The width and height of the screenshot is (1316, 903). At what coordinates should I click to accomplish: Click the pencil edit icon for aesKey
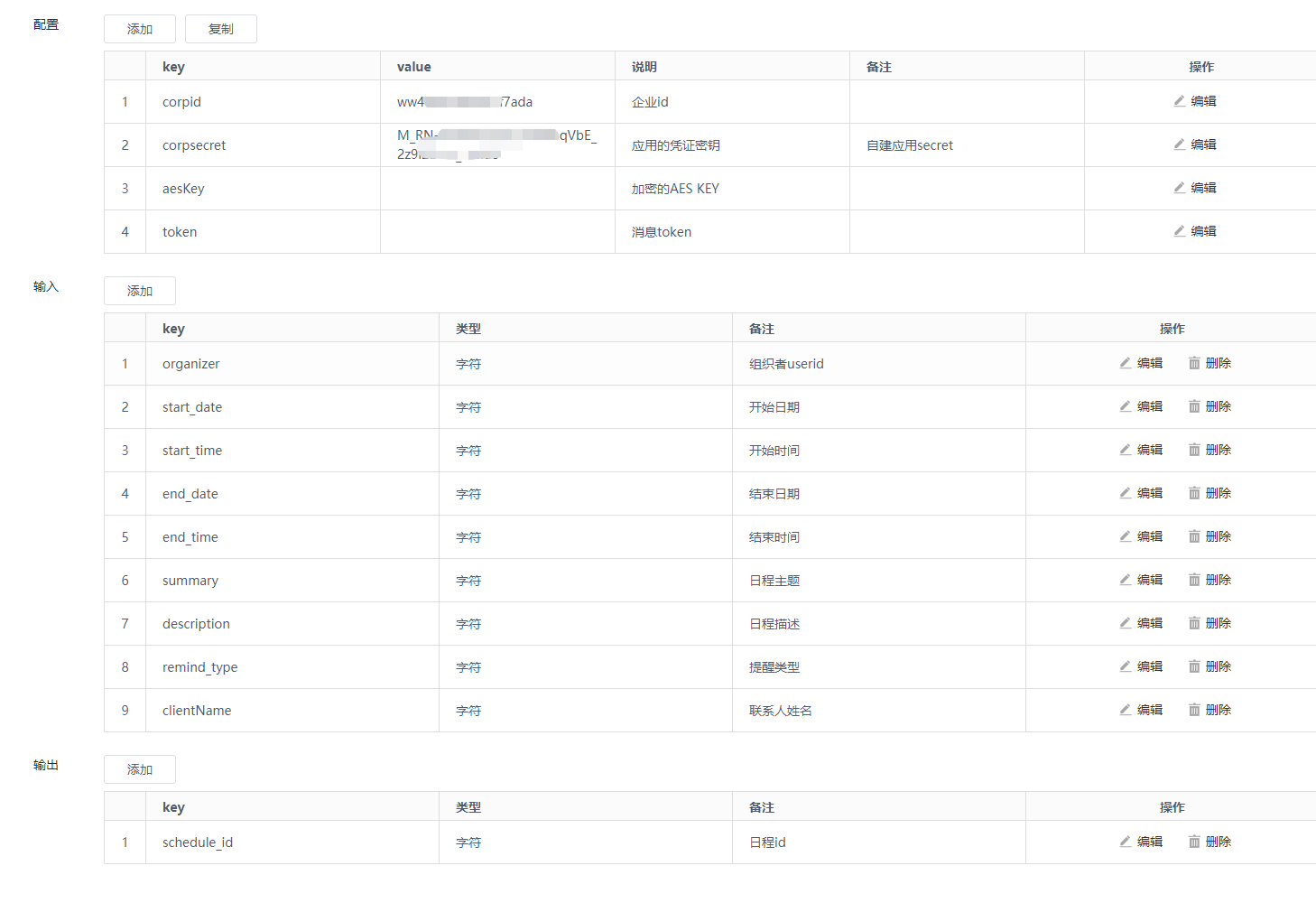(1179, 188)
